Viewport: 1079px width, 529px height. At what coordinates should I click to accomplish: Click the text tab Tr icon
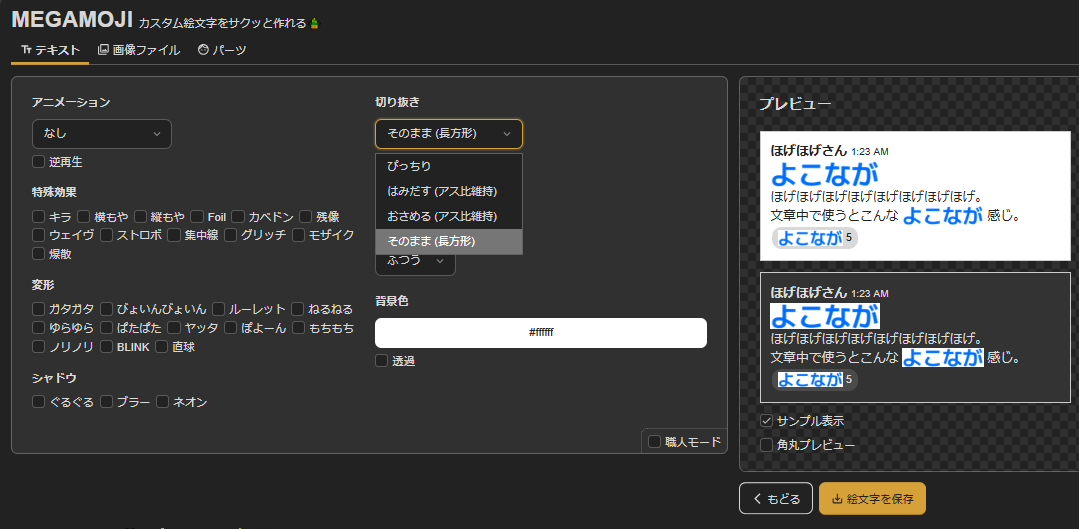pyautogui.click(x=27, y=50)
